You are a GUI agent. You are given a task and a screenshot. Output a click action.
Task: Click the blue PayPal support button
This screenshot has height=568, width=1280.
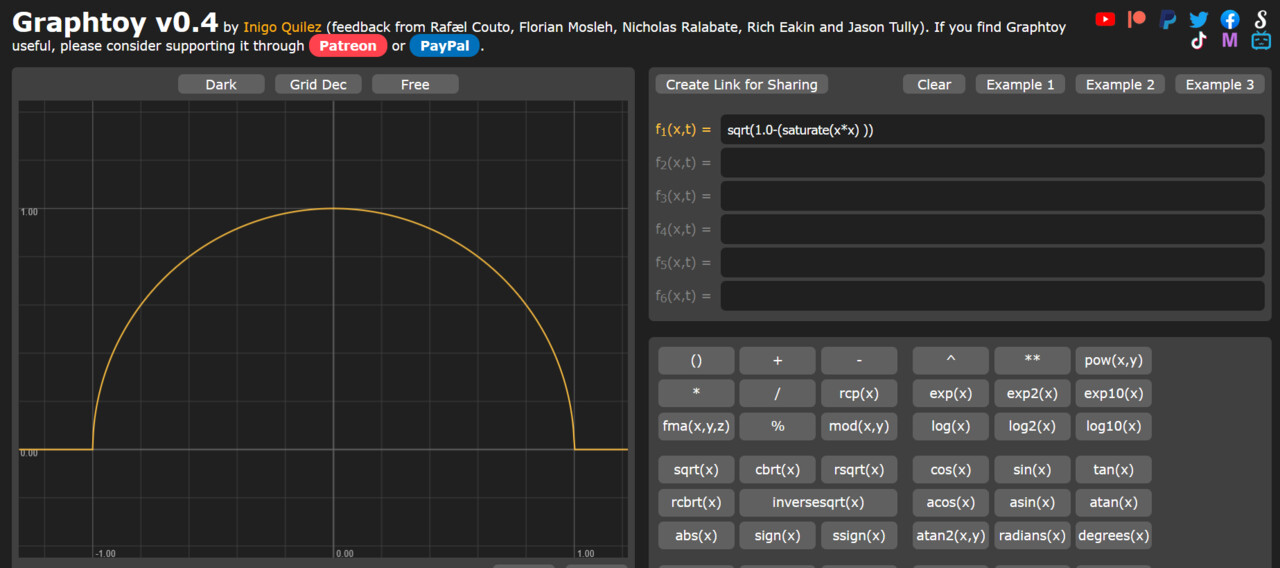coord(445,45)
